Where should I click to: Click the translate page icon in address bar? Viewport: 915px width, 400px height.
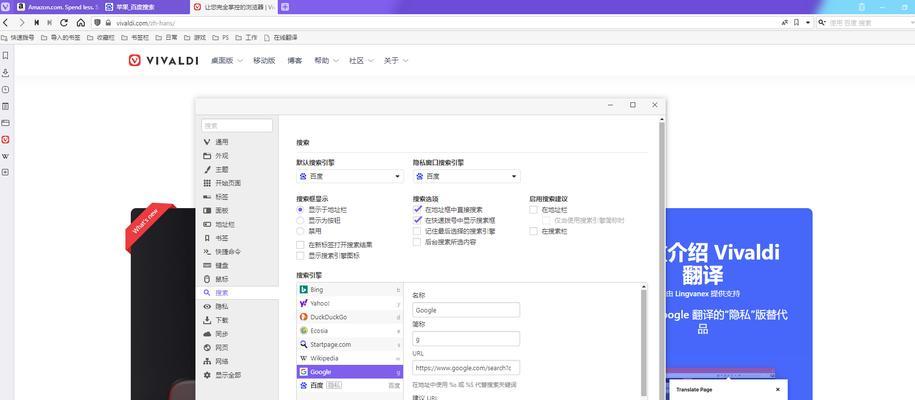(785, 23)
